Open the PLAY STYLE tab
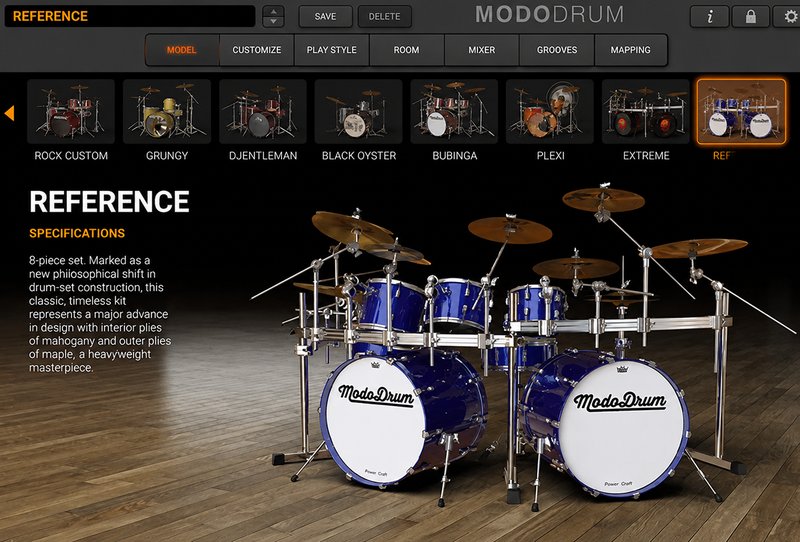The height and width of the screenshot is (542, 800). (332, 50)
